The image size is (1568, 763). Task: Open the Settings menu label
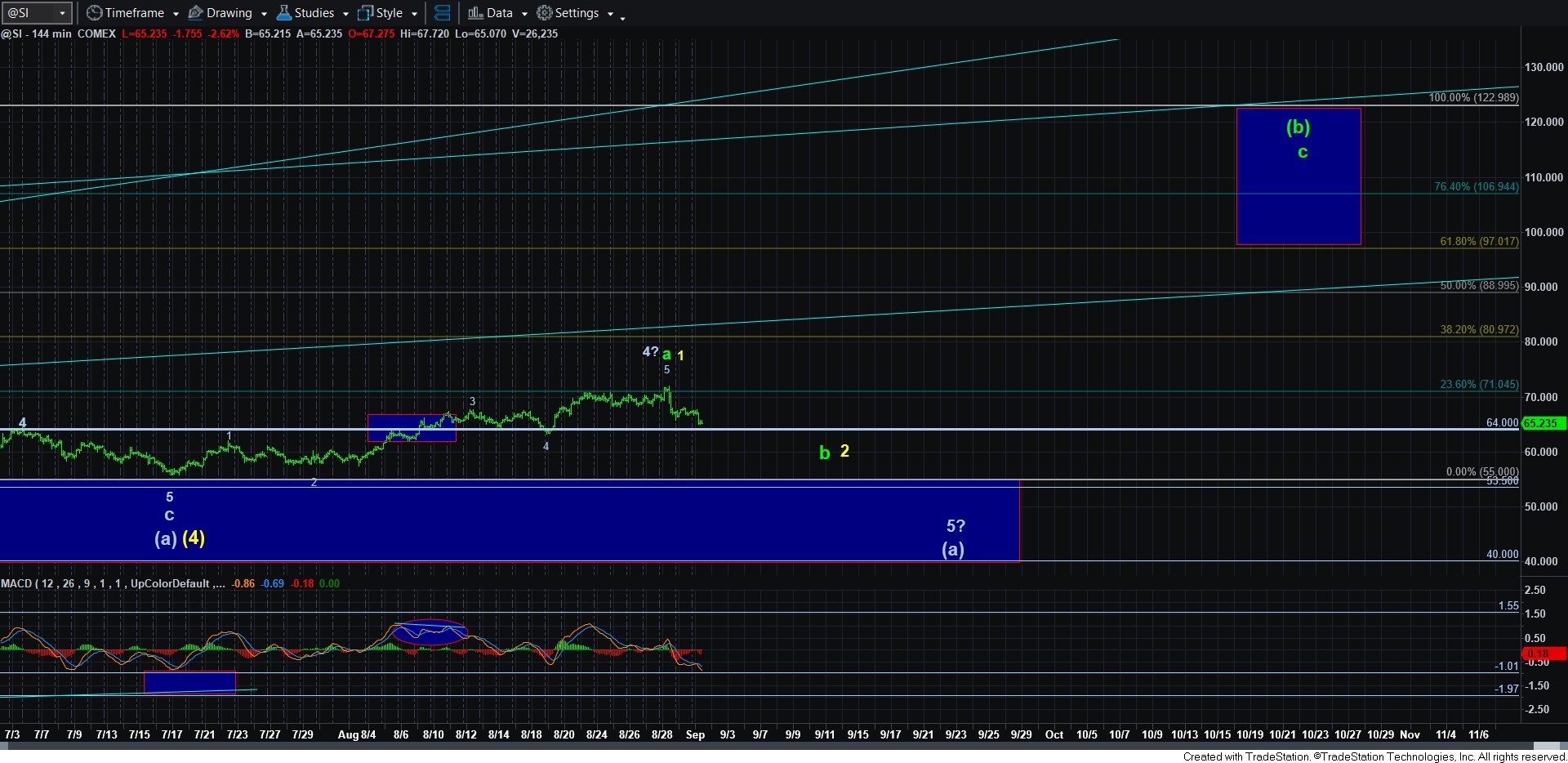tap(577, 13)
